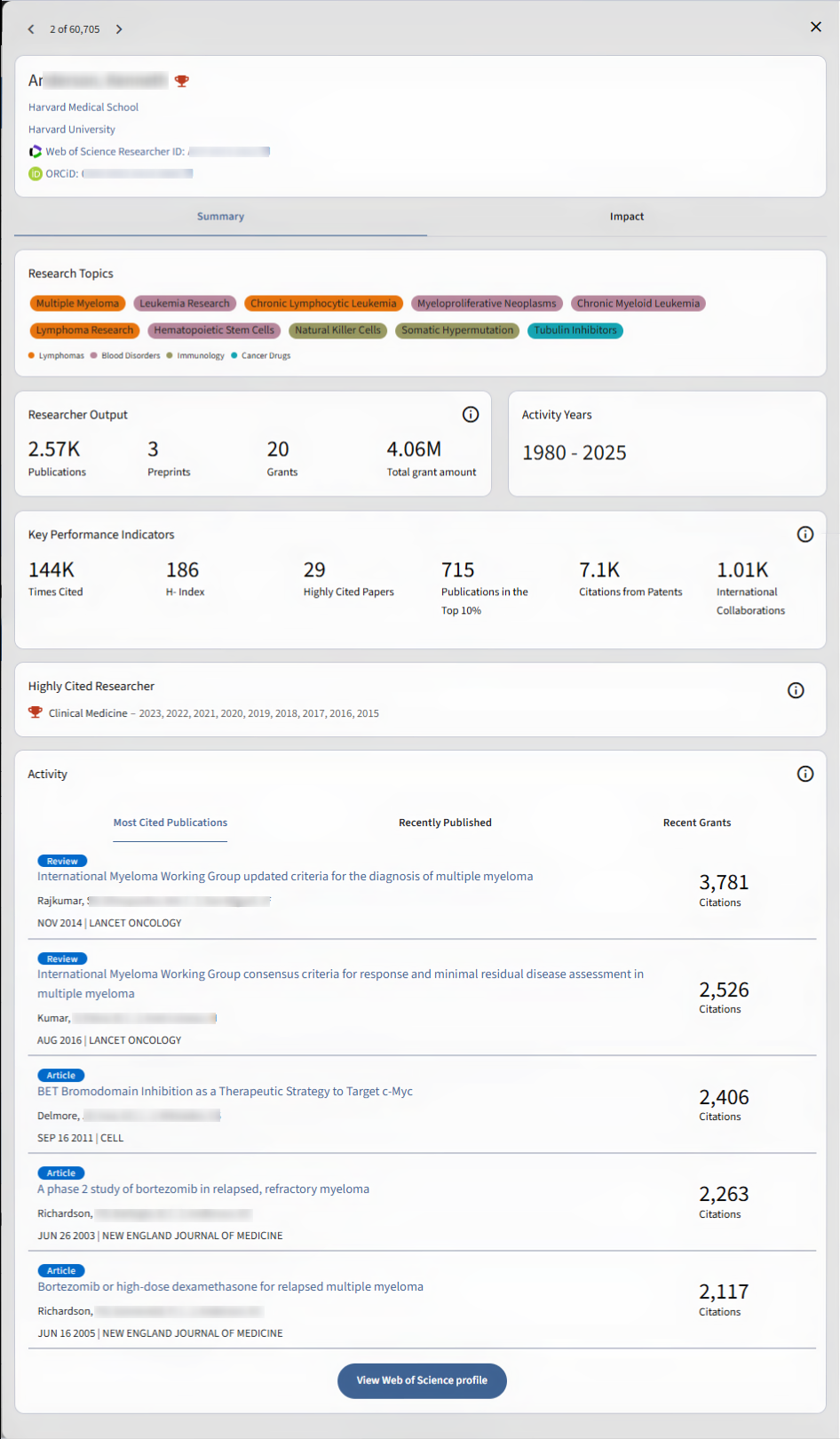Image resolution: width=840 pixels, height=1439 pixels.
Task: Open Researcher Output info icon
Action: [471, 414]
